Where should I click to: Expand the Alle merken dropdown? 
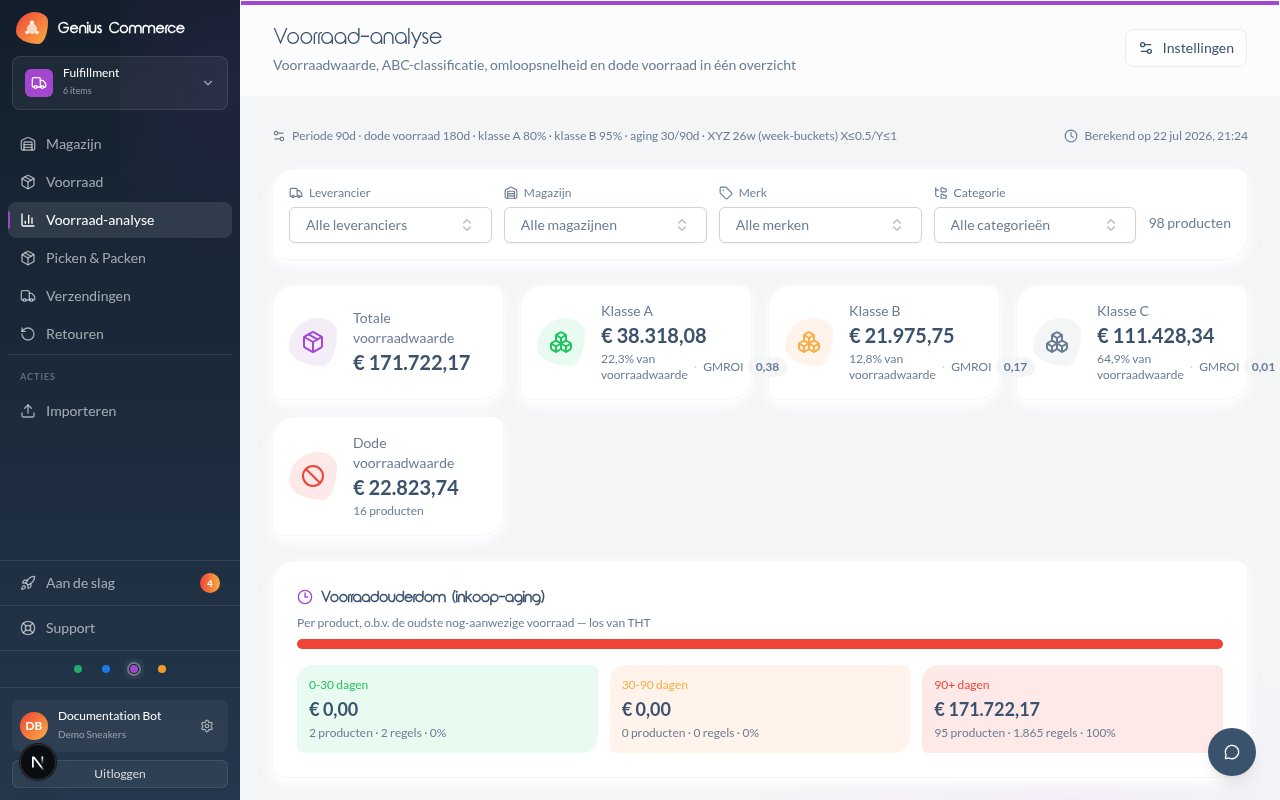click(820, 225)
